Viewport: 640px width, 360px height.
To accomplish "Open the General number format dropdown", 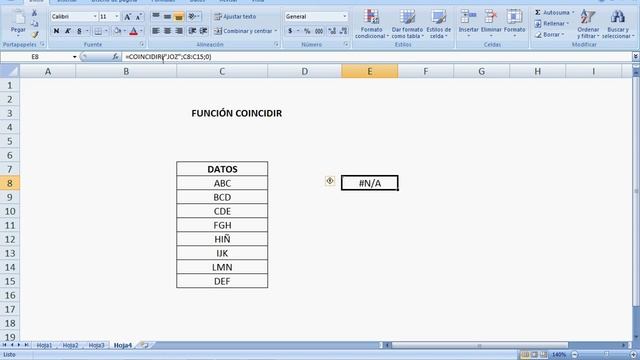I will 345,17.
